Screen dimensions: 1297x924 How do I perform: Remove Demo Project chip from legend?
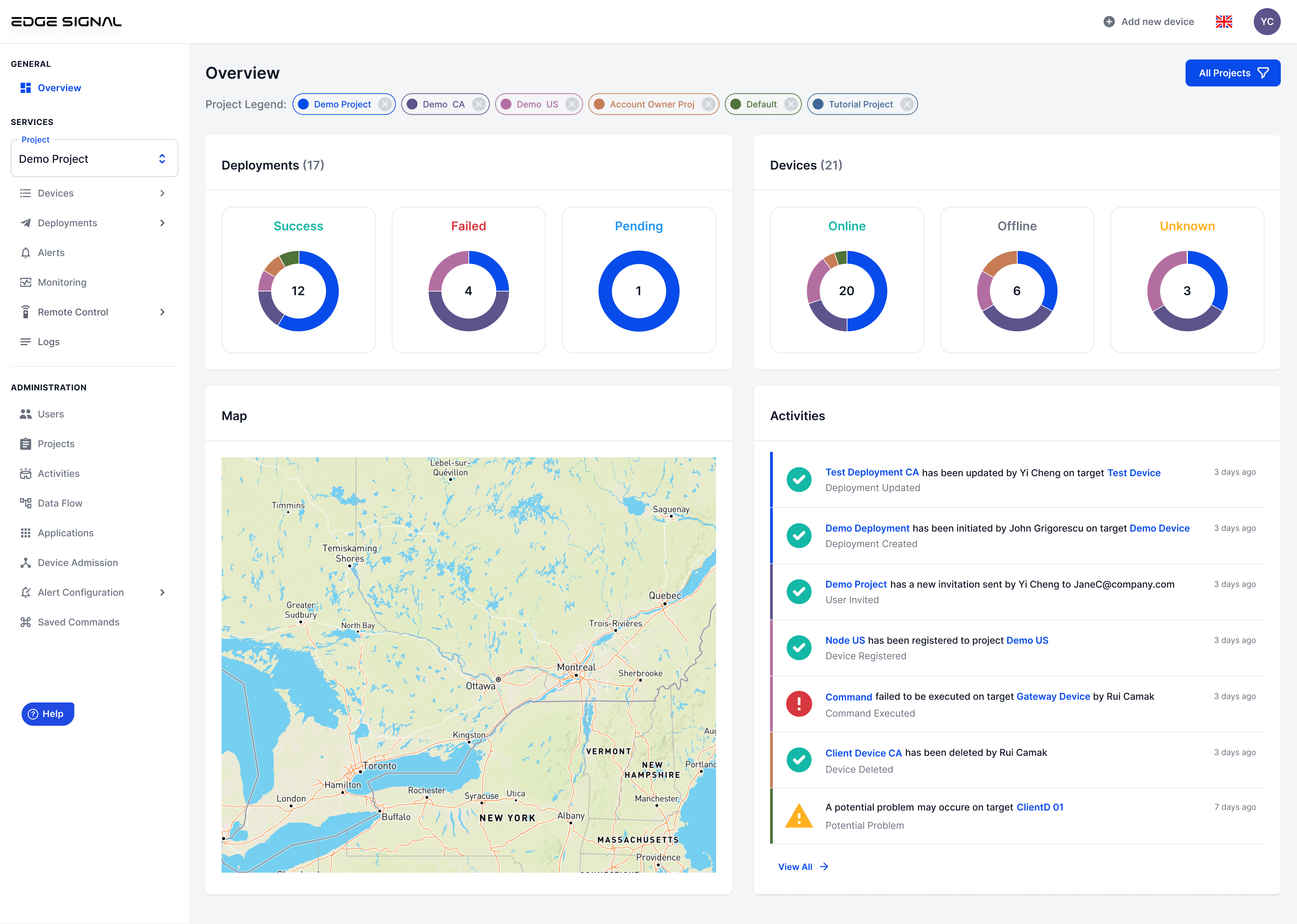(x=385, y=104)
